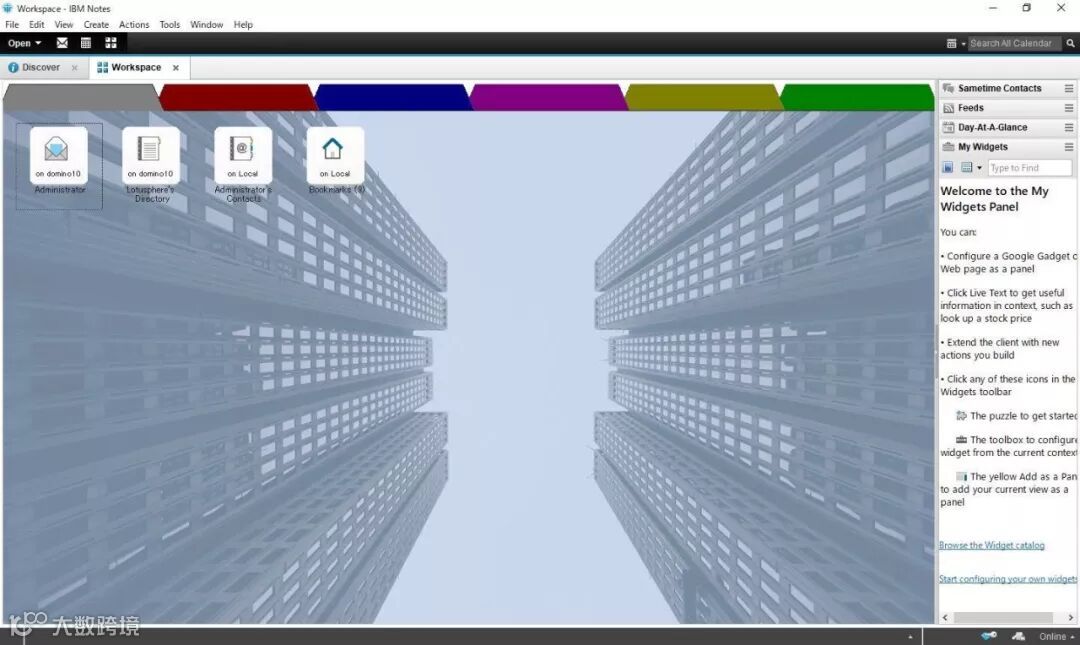Select the gray workspace page tab
This screenshot has width=1080, height=645.
click(x=81, y=97)
